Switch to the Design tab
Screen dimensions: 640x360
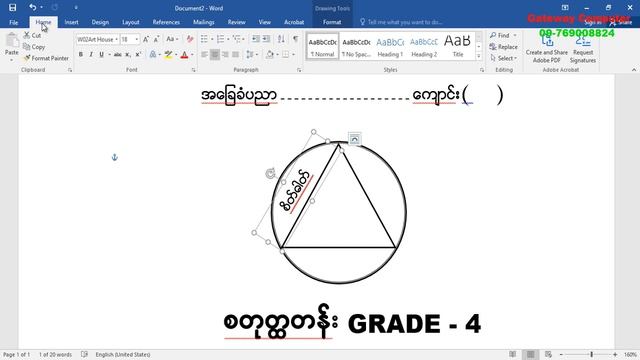click(x=100, y=22)
